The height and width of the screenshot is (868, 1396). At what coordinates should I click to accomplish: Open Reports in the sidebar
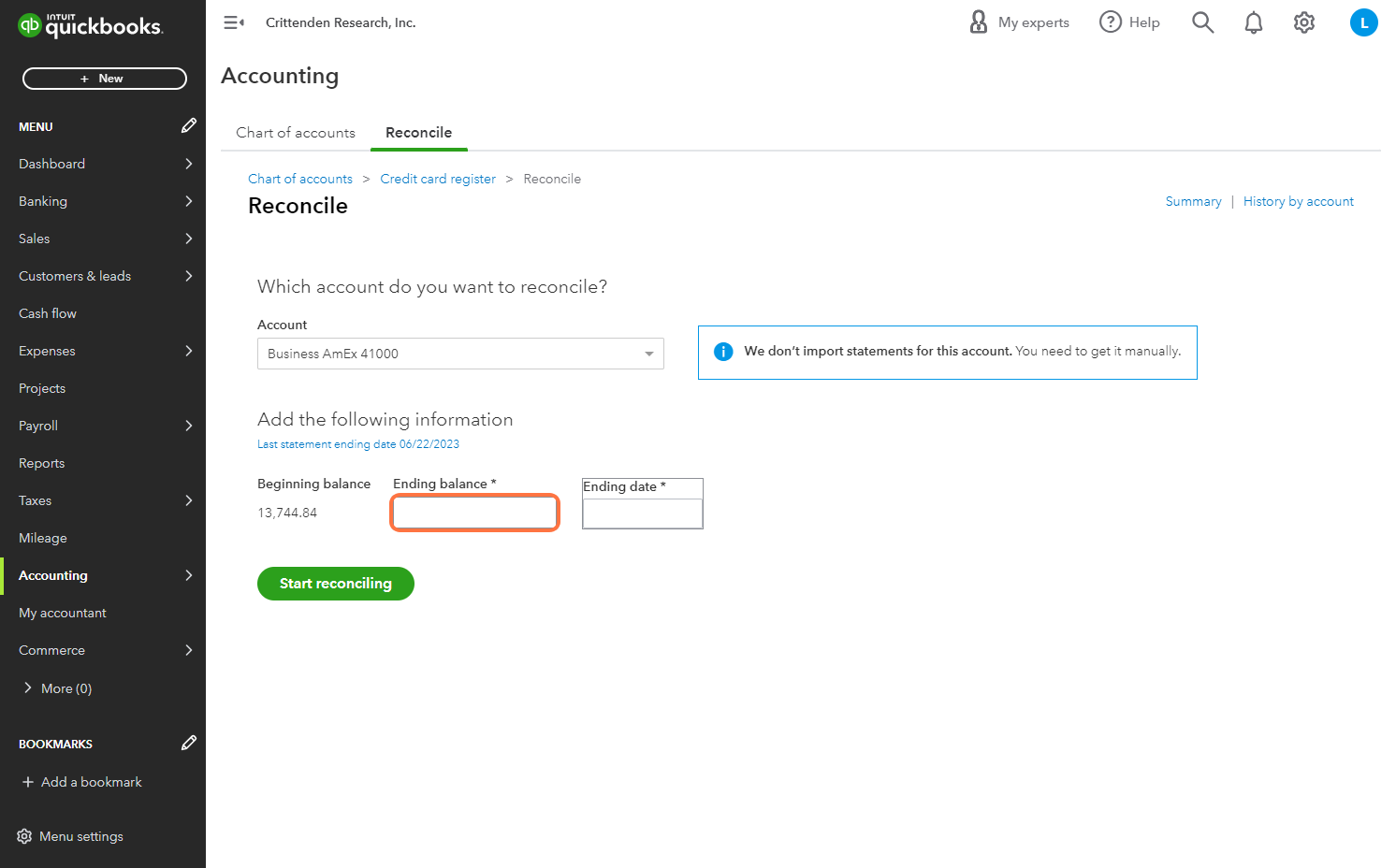(42, 463)
